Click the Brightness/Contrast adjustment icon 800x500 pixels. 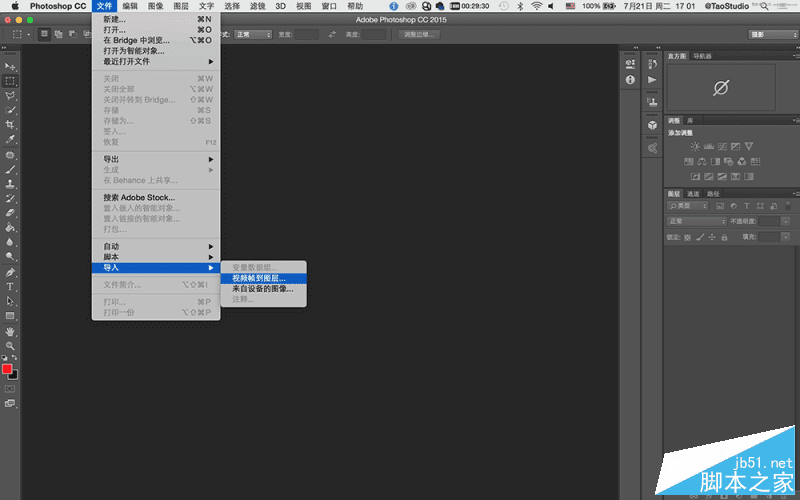click(x=695, y=146)
